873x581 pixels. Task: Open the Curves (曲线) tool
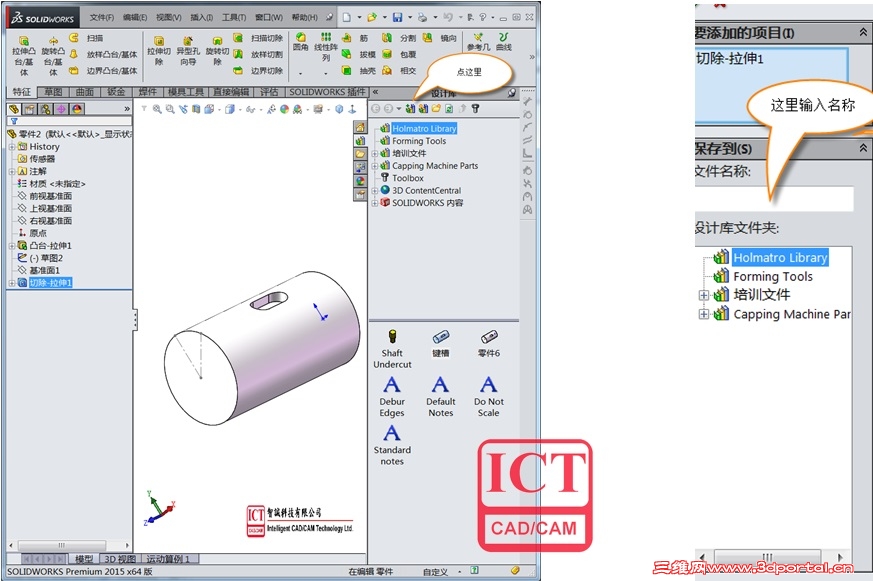pos(504,42)
